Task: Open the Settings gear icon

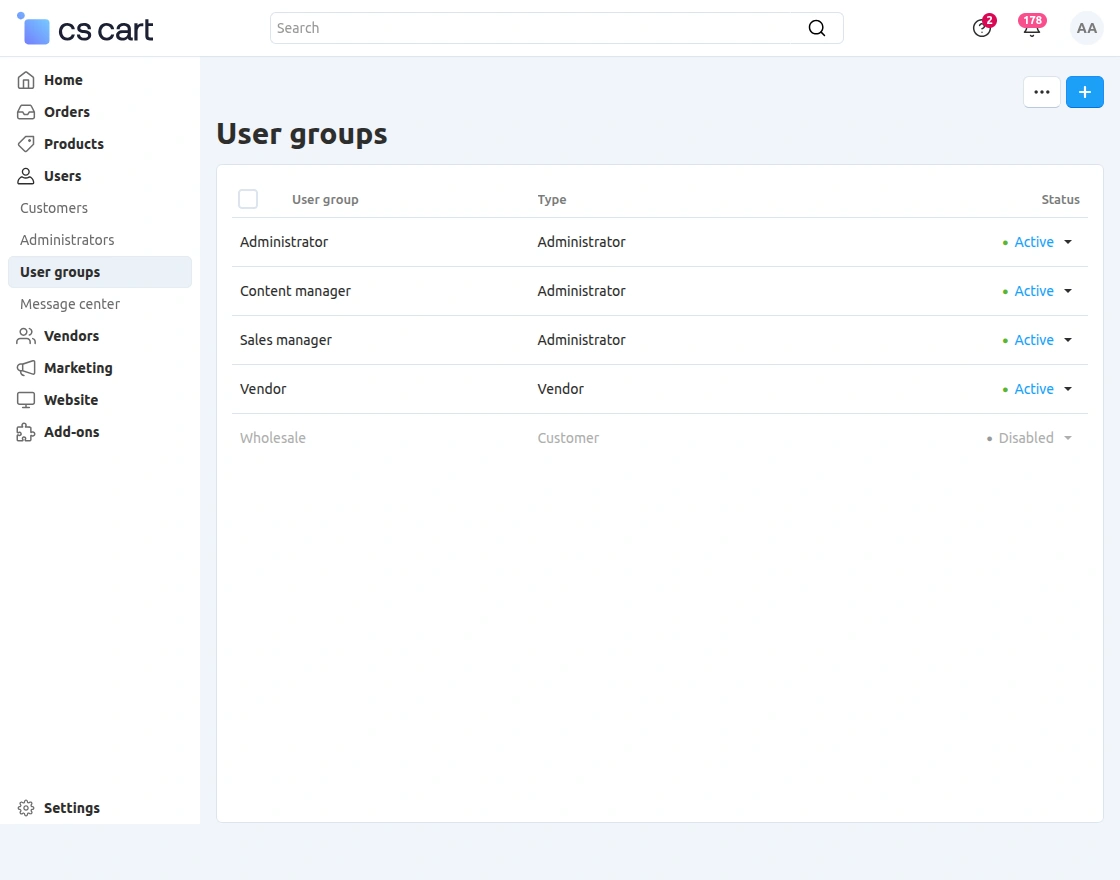Action: pyautogui.click(x=24, y=808)
